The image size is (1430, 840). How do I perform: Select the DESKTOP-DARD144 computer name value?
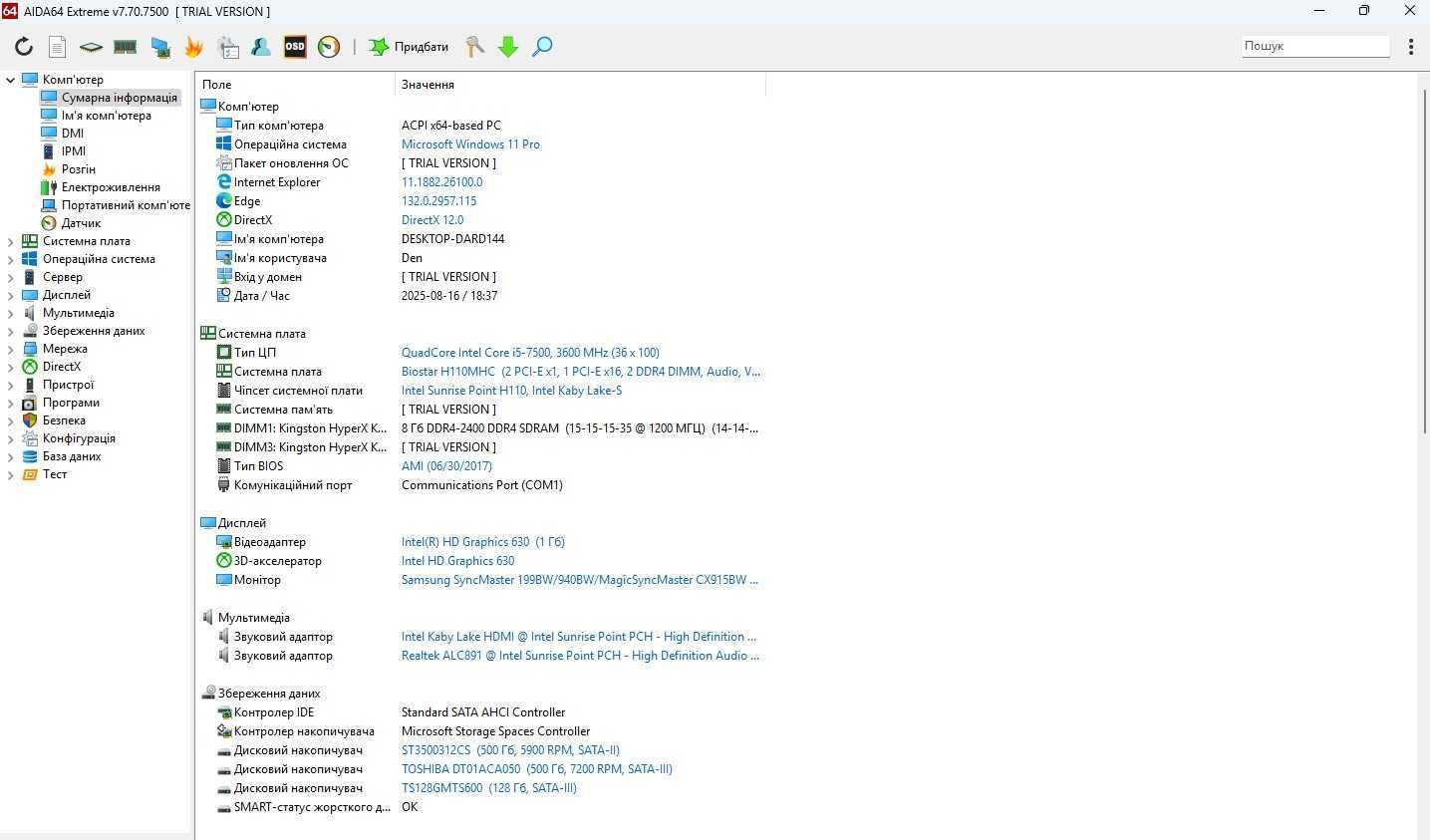click(x=452, y=239)
